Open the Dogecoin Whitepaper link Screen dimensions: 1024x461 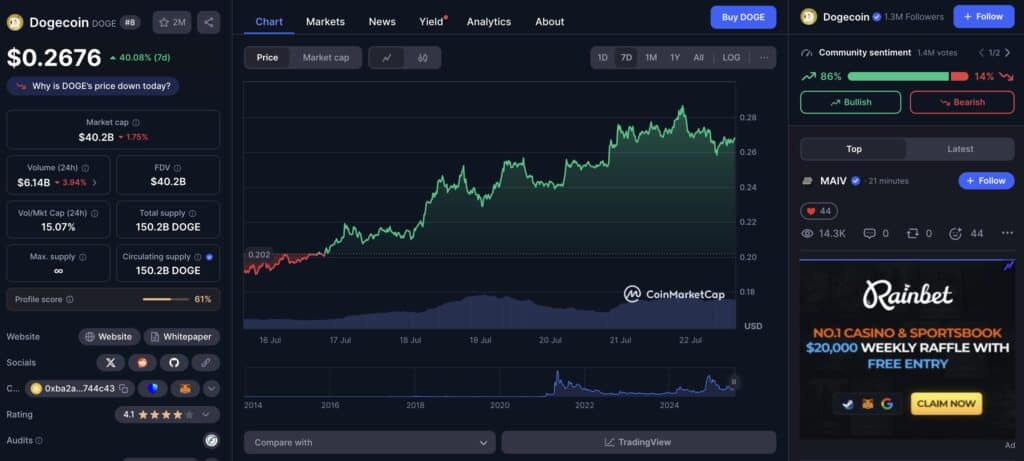182,337
